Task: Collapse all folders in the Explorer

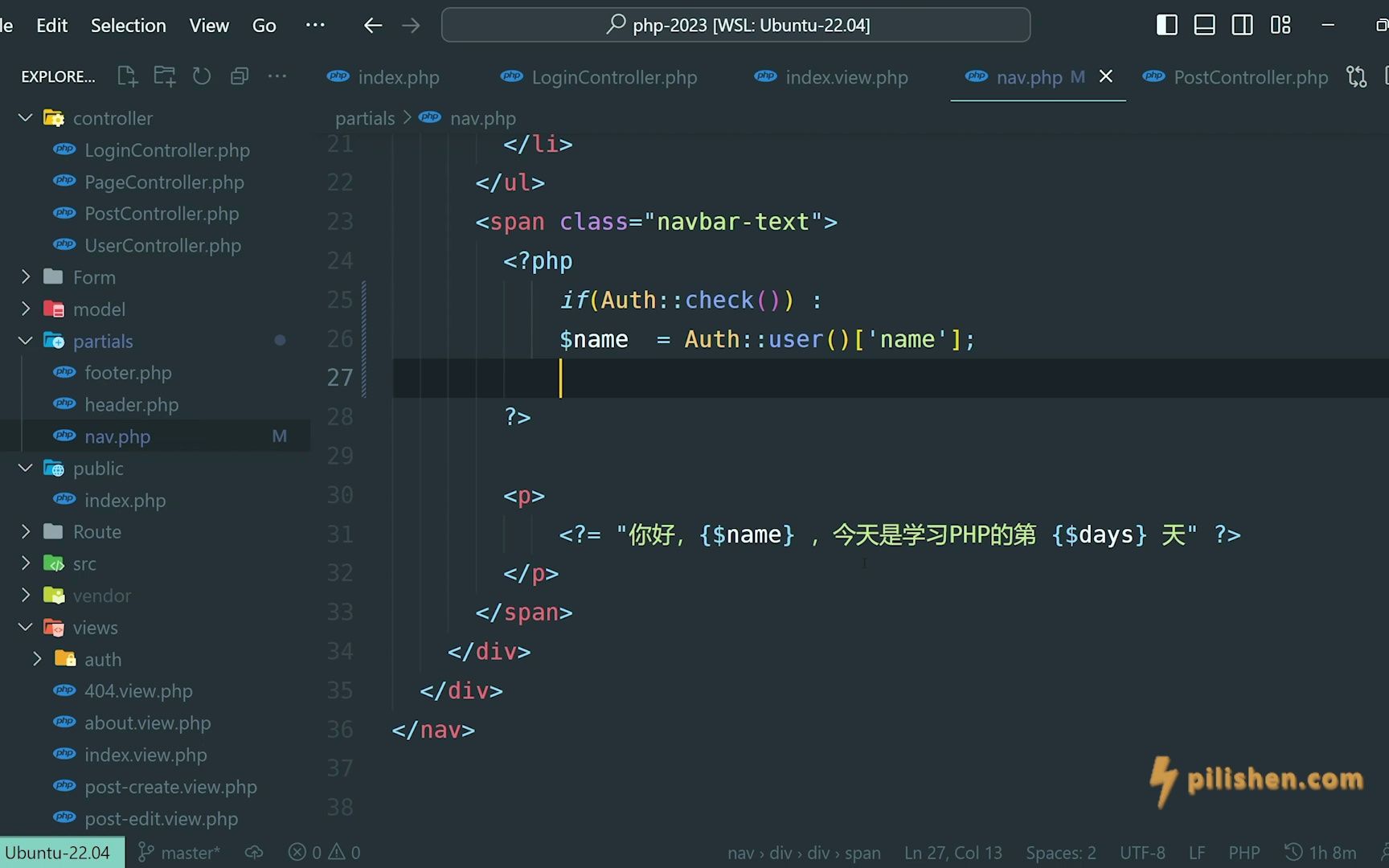Action: coord(239,76)
